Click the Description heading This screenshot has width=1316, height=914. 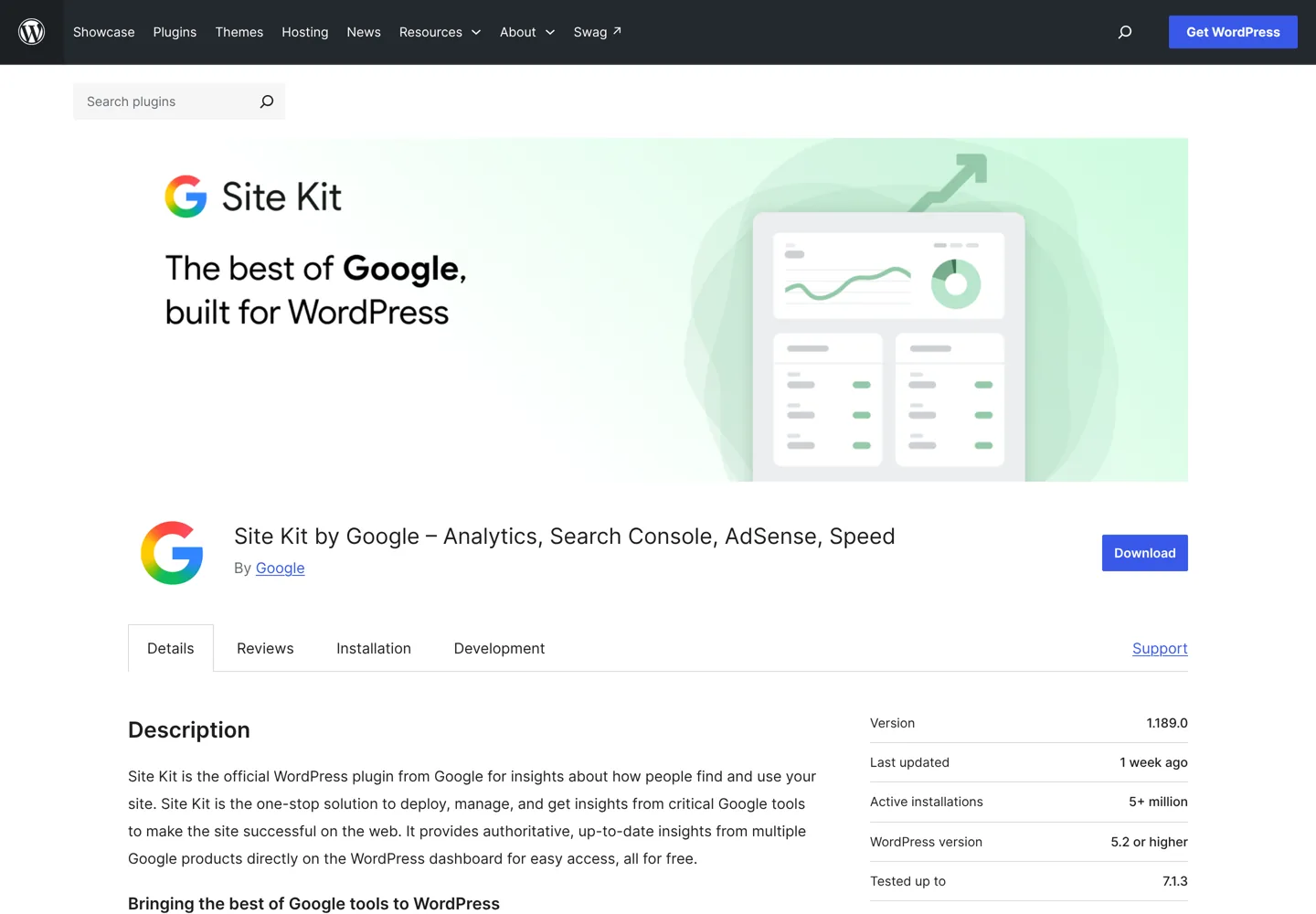coord(189,729)
